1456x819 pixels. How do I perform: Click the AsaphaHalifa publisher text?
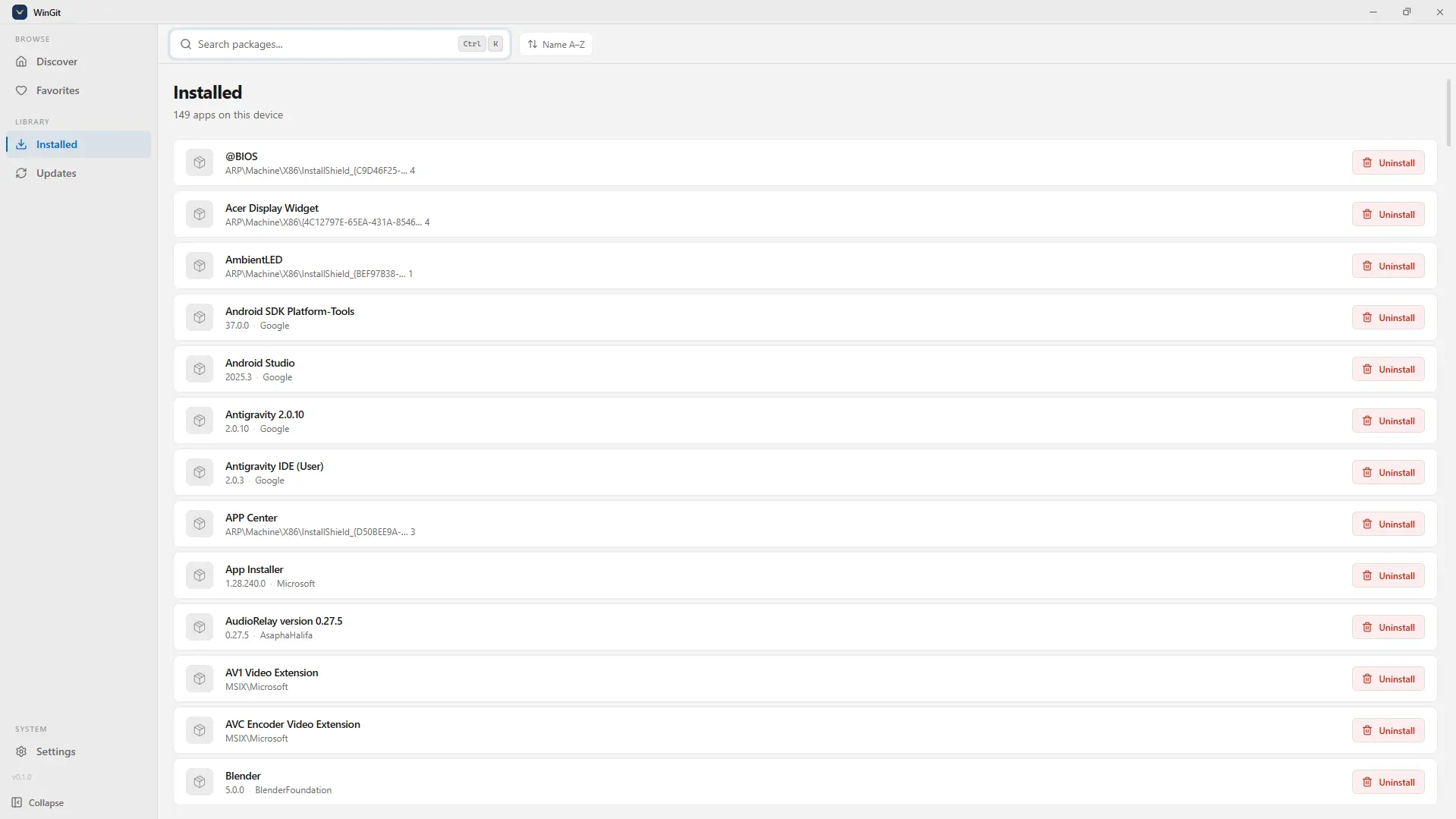tap(286, 635)
